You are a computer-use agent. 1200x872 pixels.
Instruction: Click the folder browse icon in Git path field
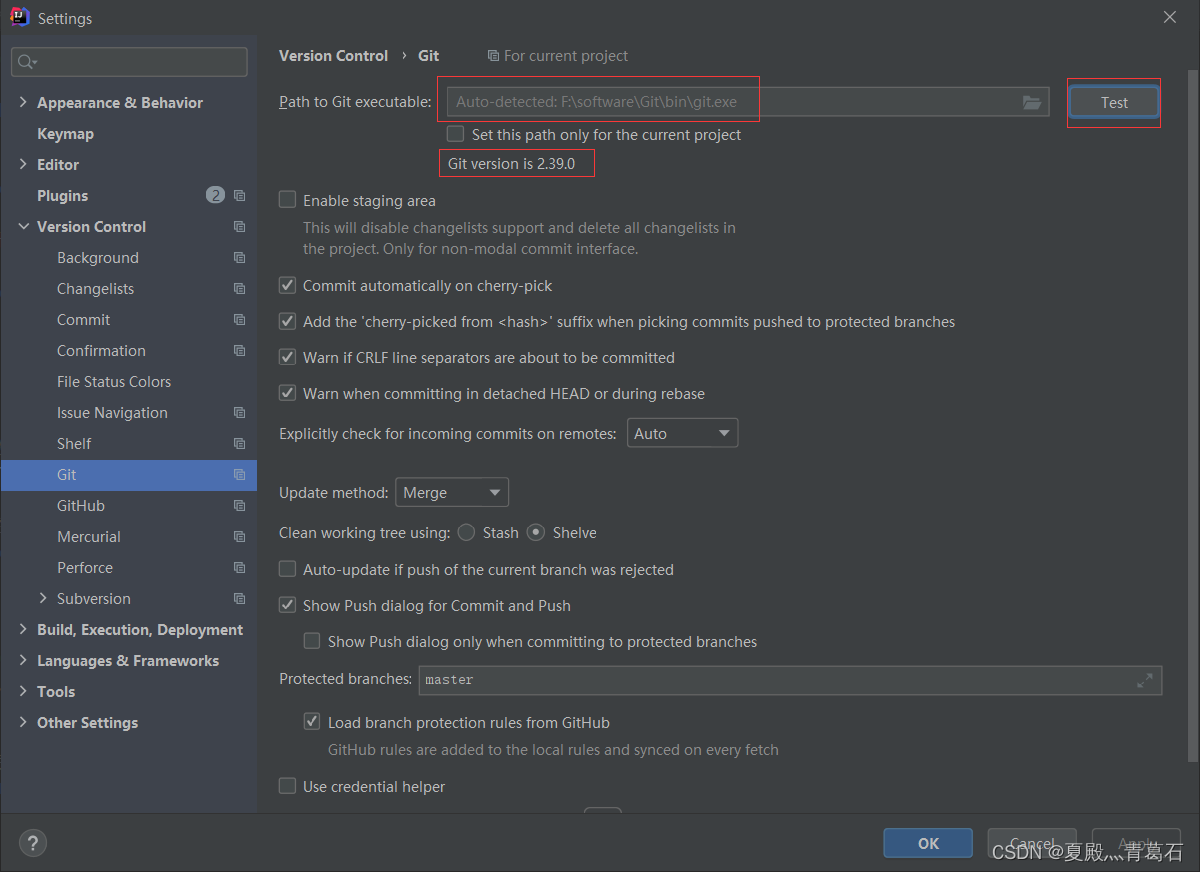(1032, 102)
